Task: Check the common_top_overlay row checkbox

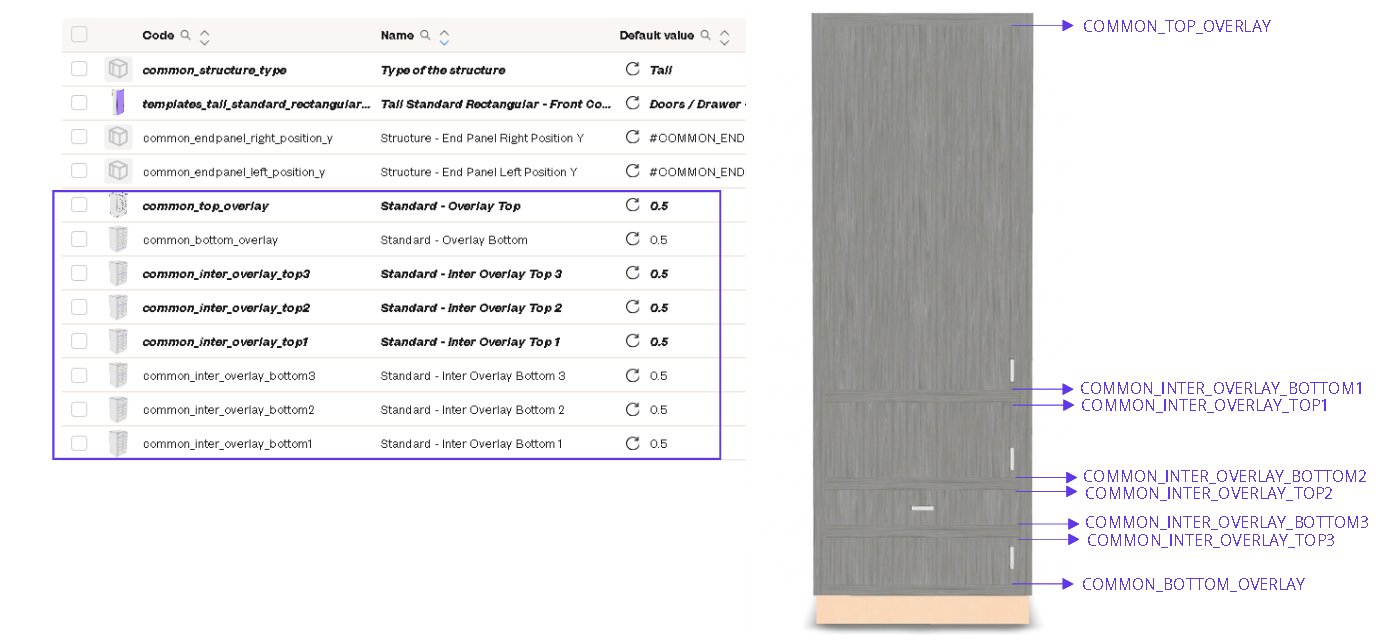Action: click(79, 205)
